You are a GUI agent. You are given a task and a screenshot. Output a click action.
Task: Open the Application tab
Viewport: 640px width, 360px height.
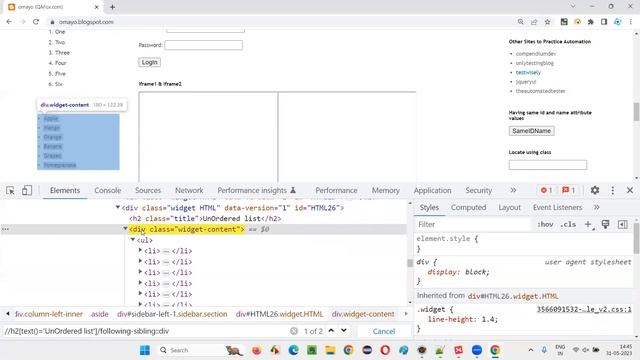[432, 190]
